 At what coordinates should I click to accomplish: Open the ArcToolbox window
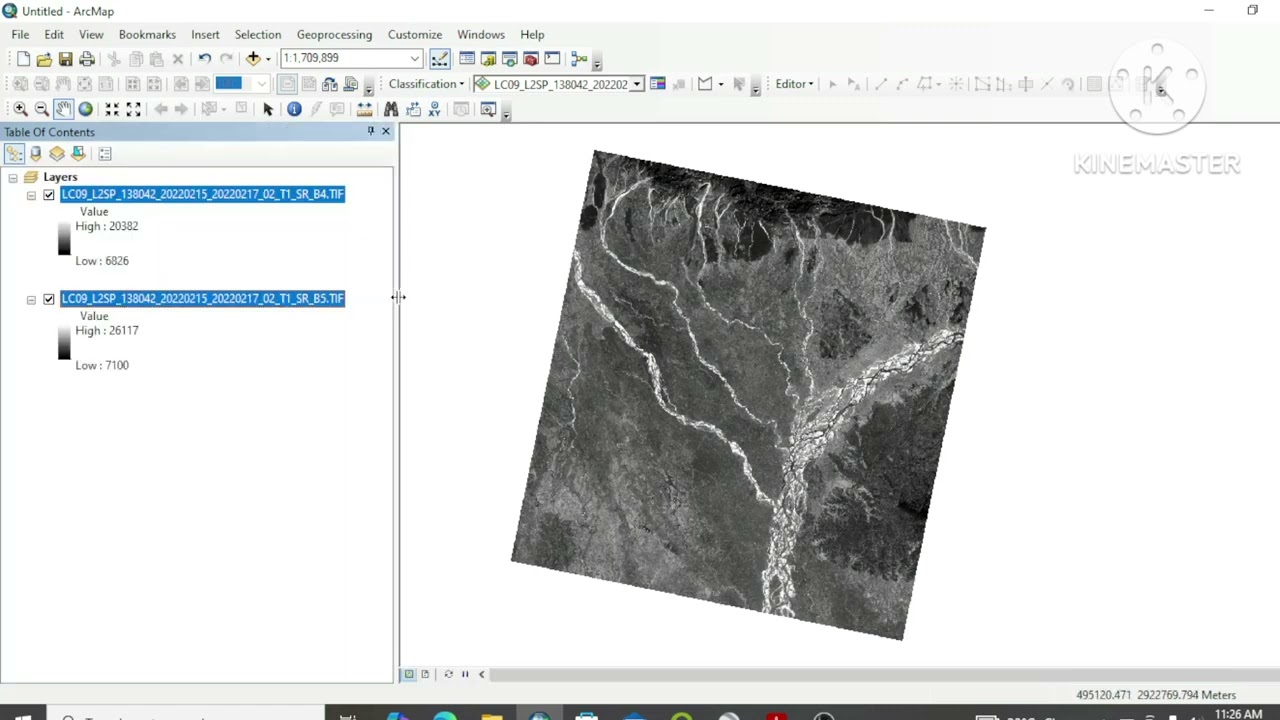pyautogui.click(x=531, y=59)
